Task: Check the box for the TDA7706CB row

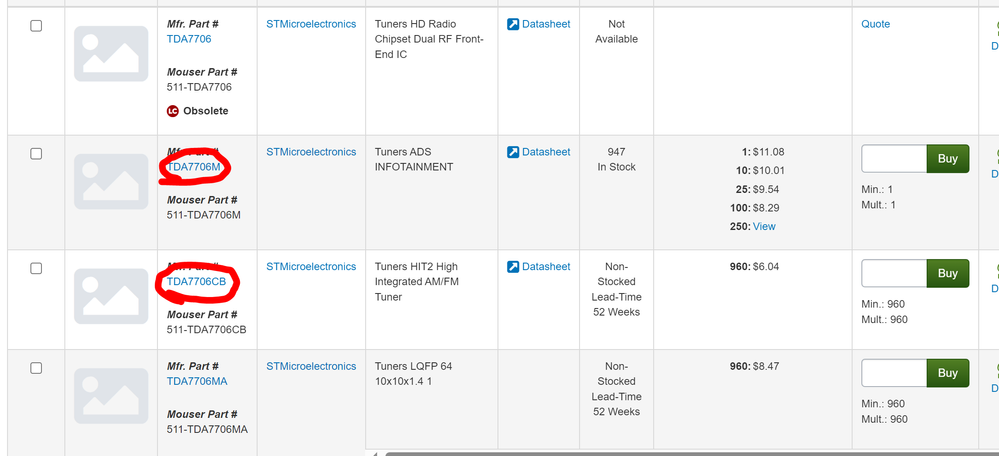Action: pos(36,268)
